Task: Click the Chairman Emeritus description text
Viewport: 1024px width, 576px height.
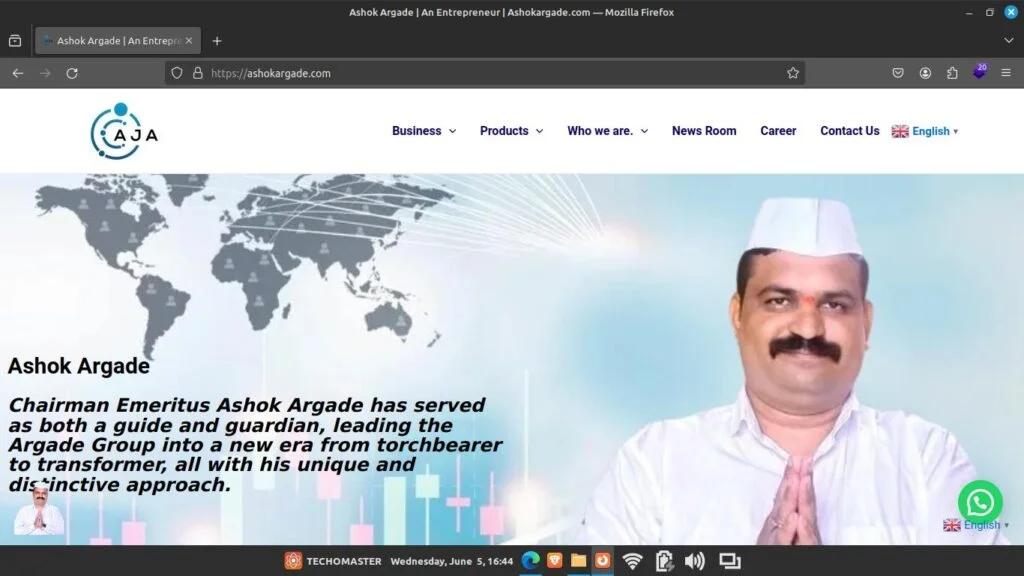Action: point(255,445)
